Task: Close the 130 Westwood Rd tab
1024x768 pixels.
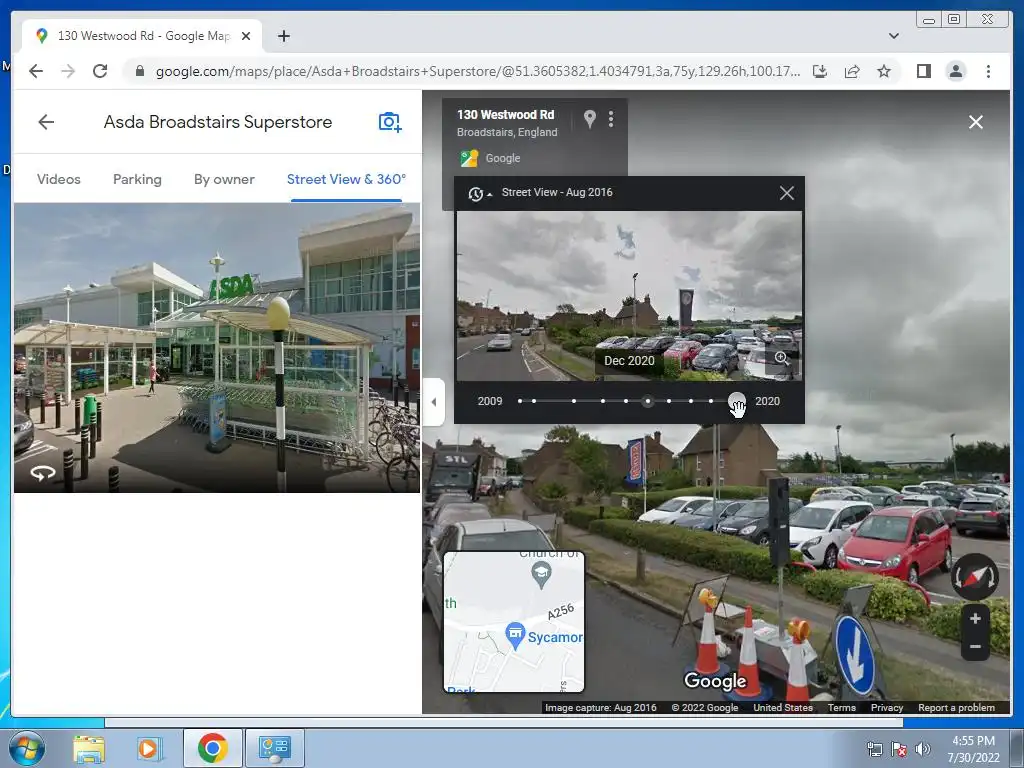Action: point(246,36)
